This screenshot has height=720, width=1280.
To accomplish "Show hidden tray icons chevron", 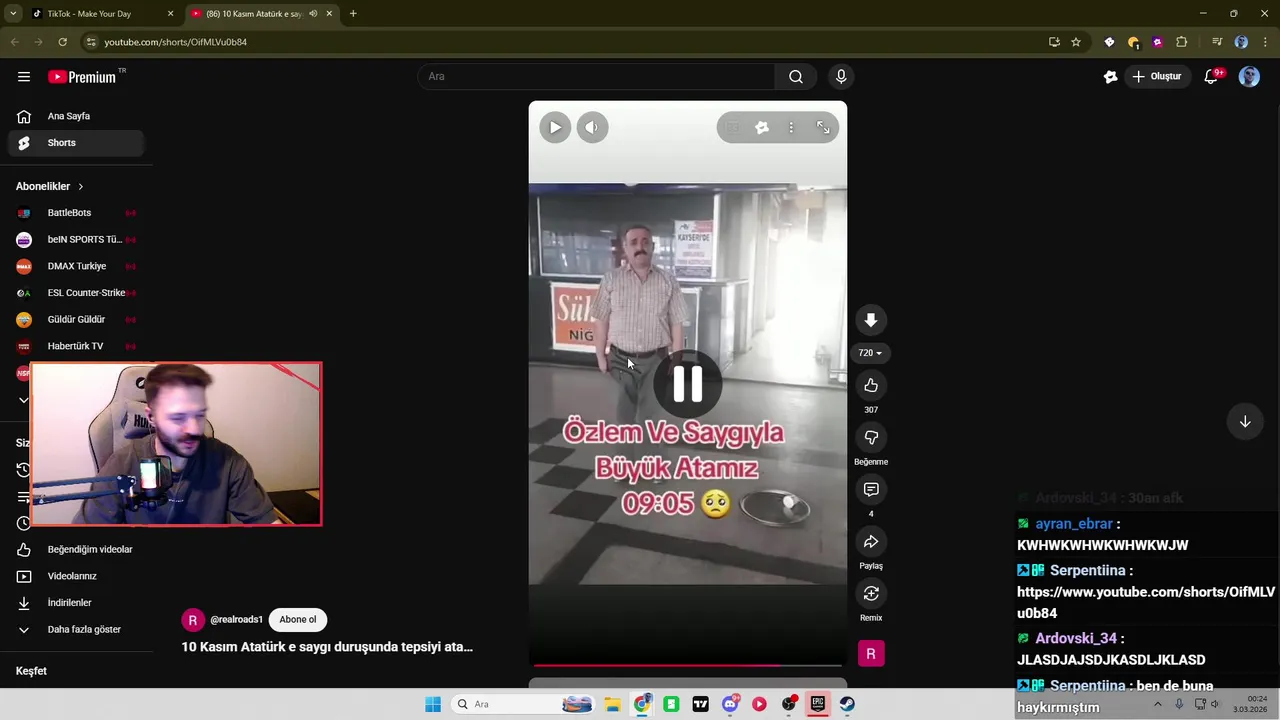I will pyautogui.click(x=1158, y=704).
